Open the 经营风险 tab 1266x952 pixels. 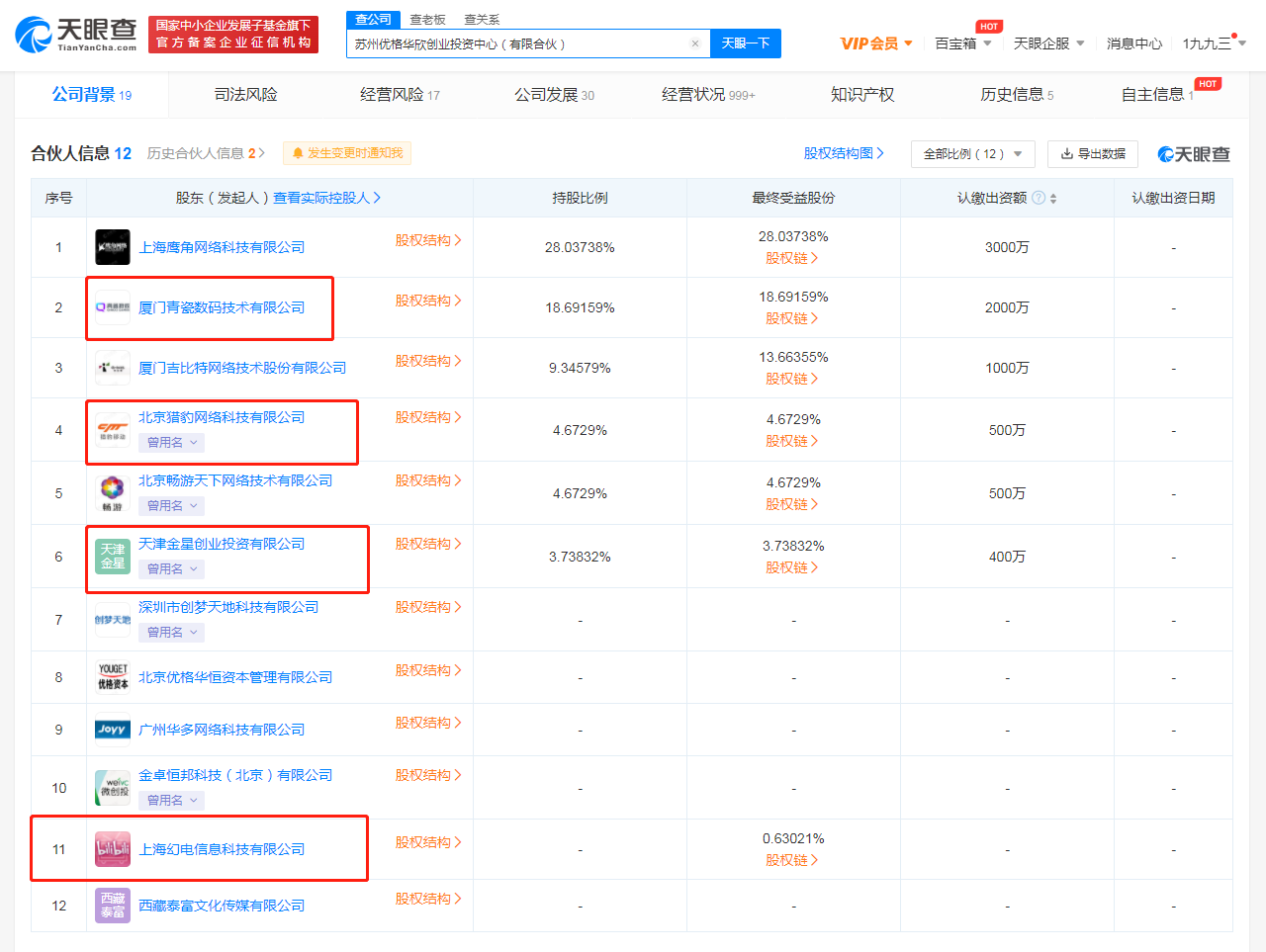coord(400,95)
